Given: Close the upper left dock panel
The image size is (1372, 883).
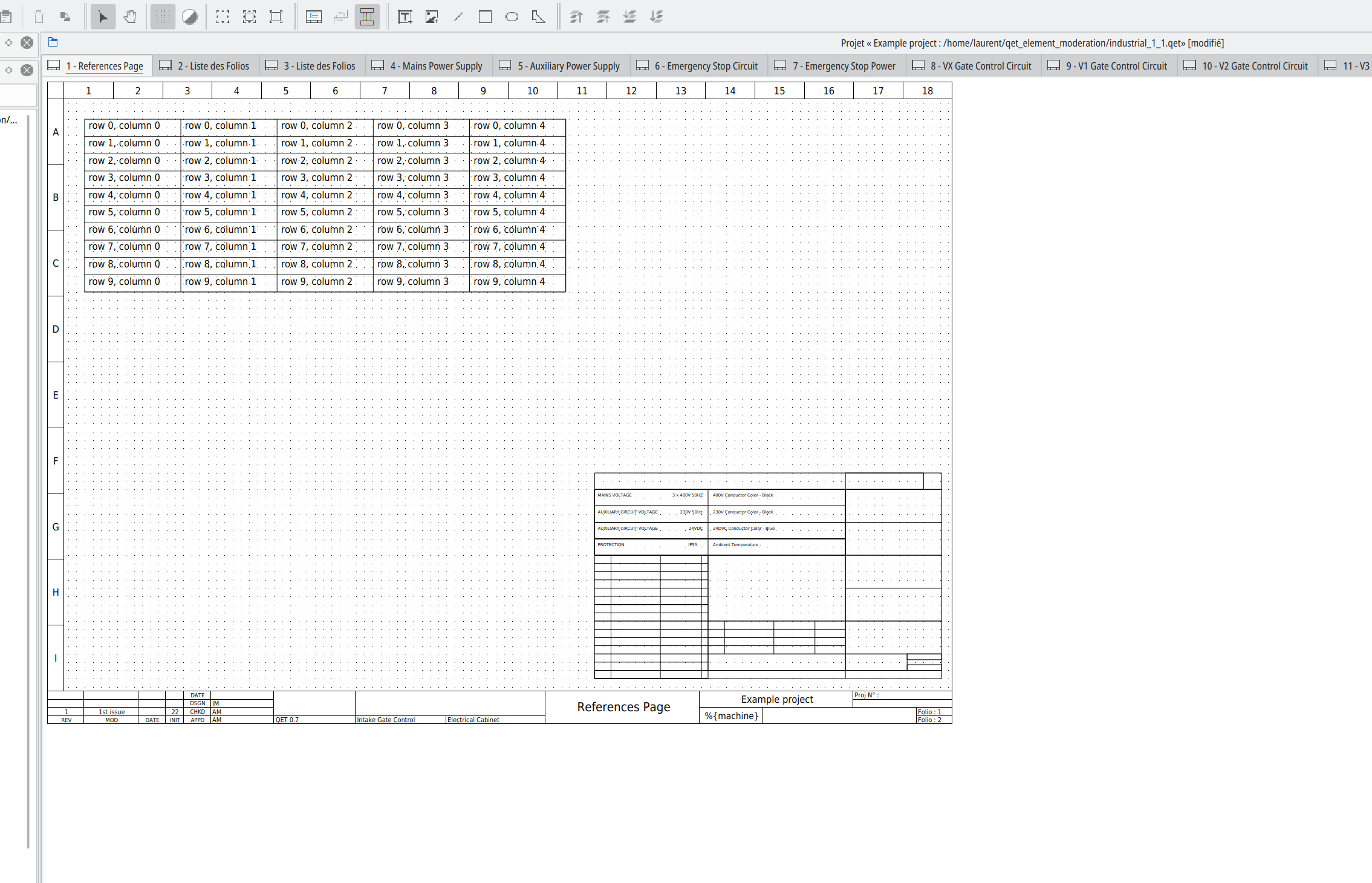Looking at the screenshot, I should [x=27, y=42].
